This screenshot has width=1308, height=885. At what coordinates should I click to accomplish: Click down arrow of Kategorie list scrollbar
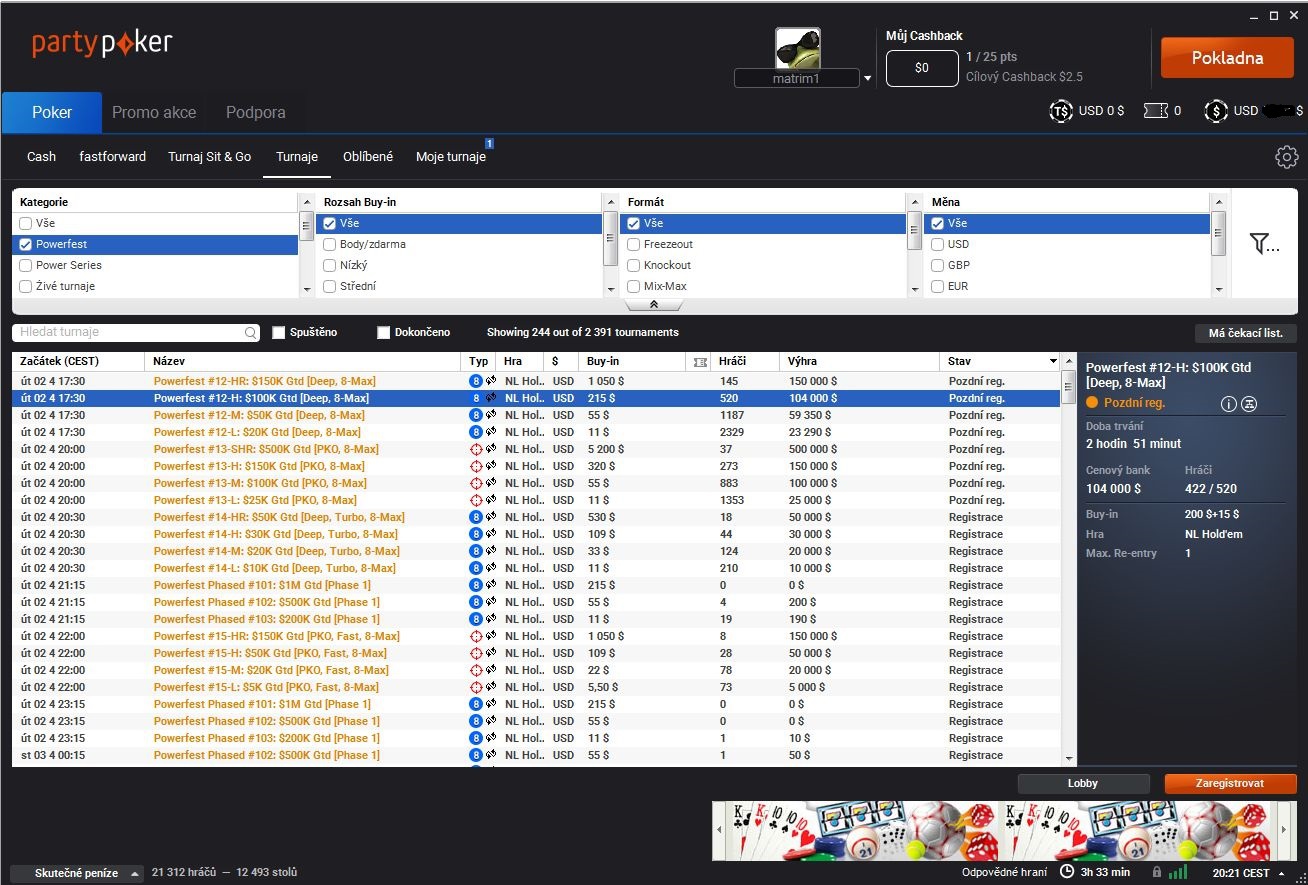tap(306, 289)
